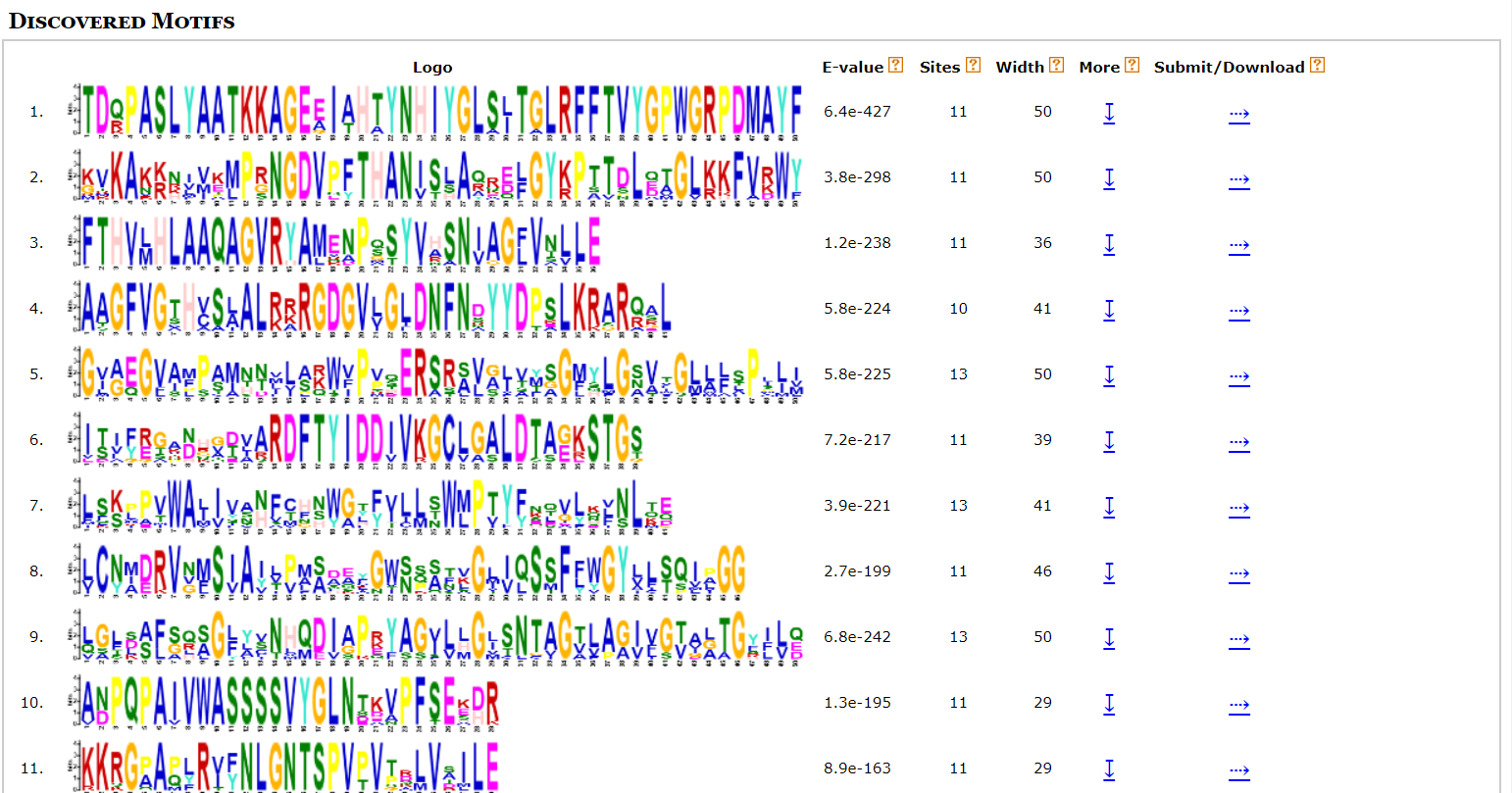Select E-value 1.2e-238 of motif 3
The width and height of the screenshot is (1512, 793).
(x=857, y=243)
